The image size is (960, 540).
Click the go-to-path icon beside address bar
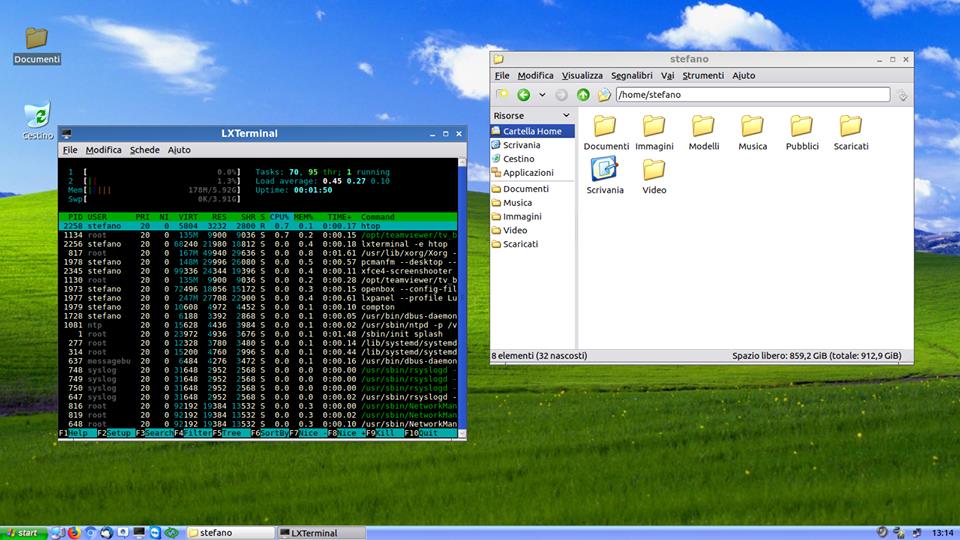[x=902, y=95]
